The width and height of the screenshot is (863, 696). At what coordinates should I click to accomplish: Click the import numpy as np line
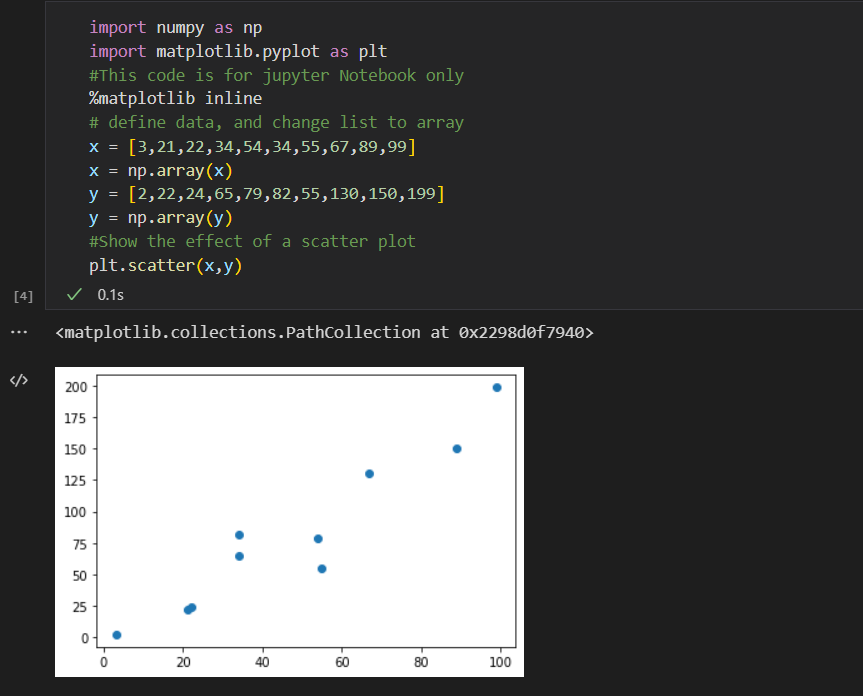[x=176, y=28]
